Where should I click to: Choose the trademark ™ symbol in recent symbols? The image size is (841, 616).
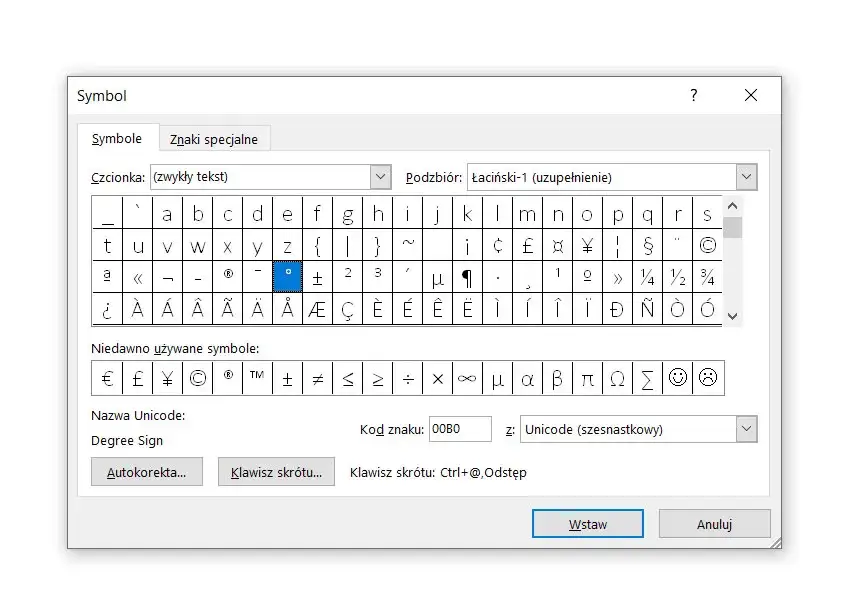(257, 379)
